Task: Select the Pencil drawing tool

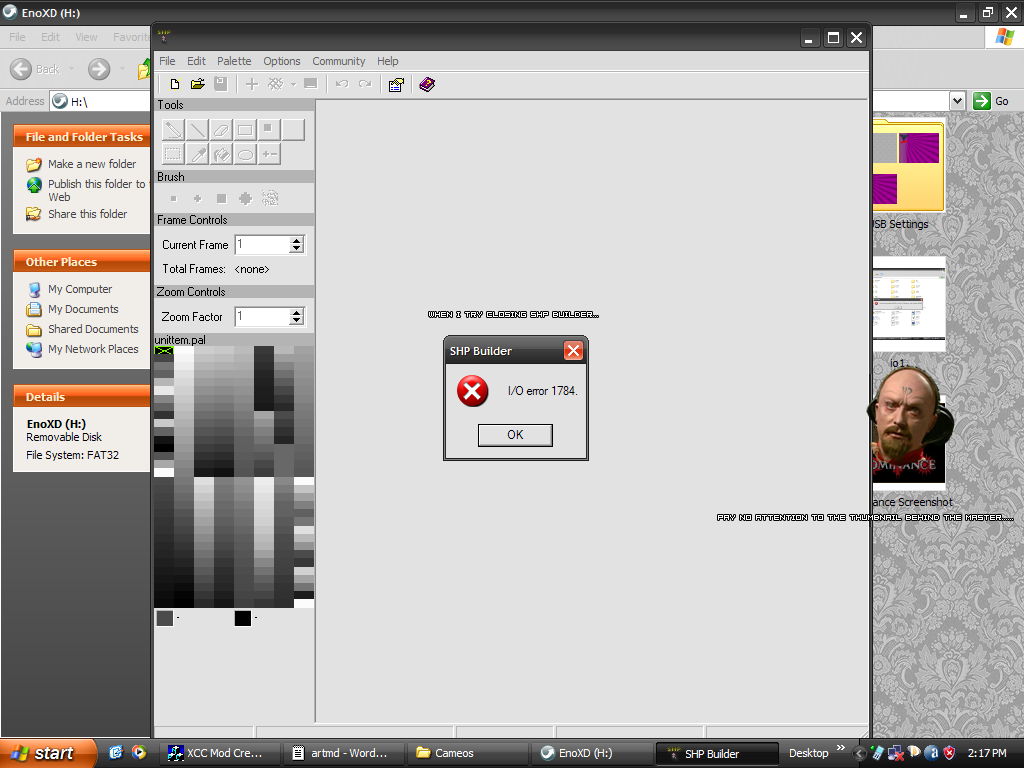Action: pyautogui.click(x=173, y=130)
